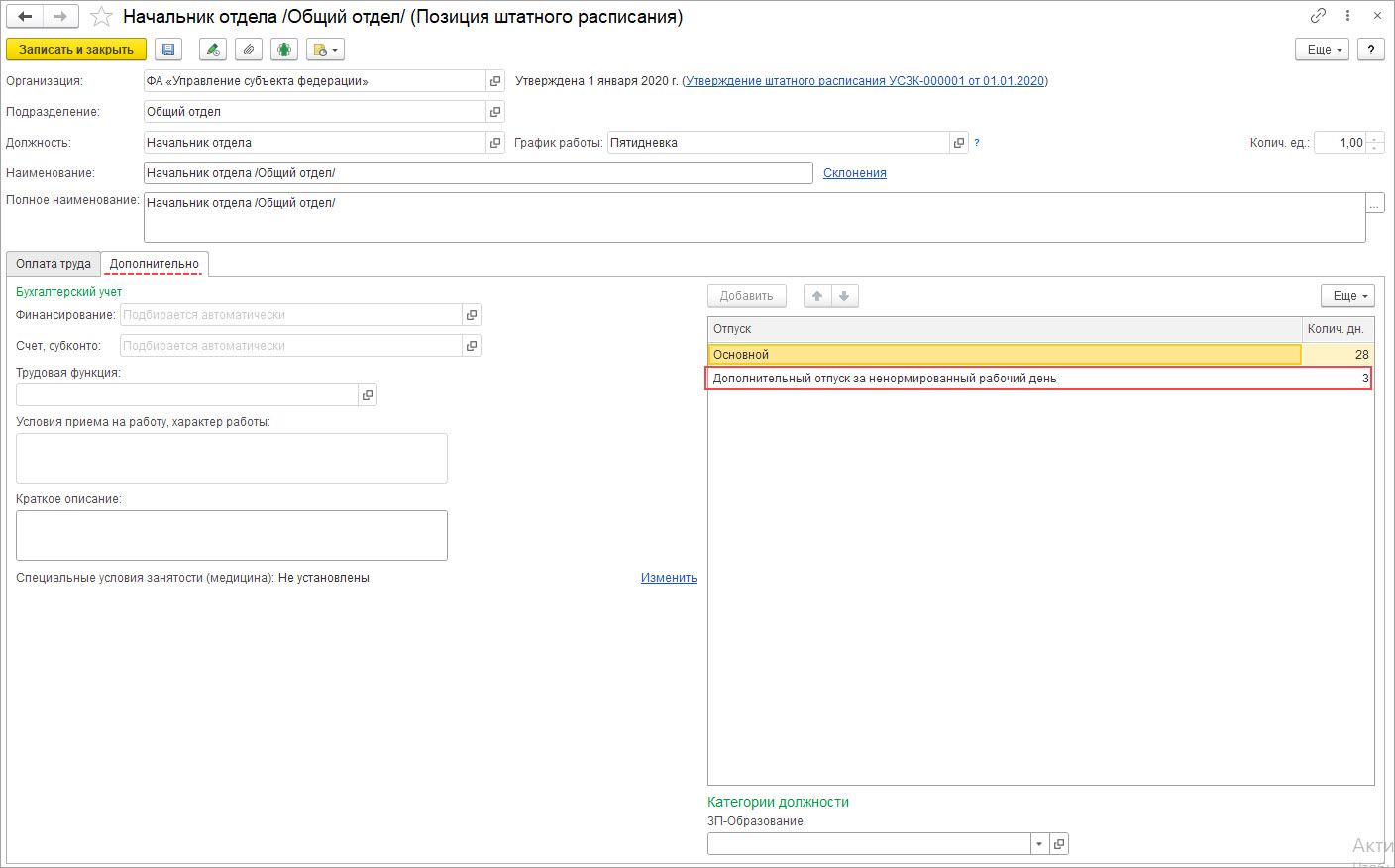The width and height of the screenshot is (1395, 868).
Task: Open help with the question mark button
Action: tap(1371, 50)
